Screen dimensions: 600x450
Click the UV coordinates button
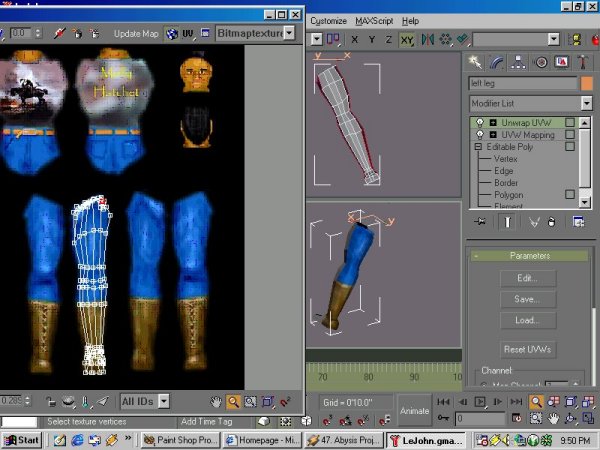coord(188,34)
